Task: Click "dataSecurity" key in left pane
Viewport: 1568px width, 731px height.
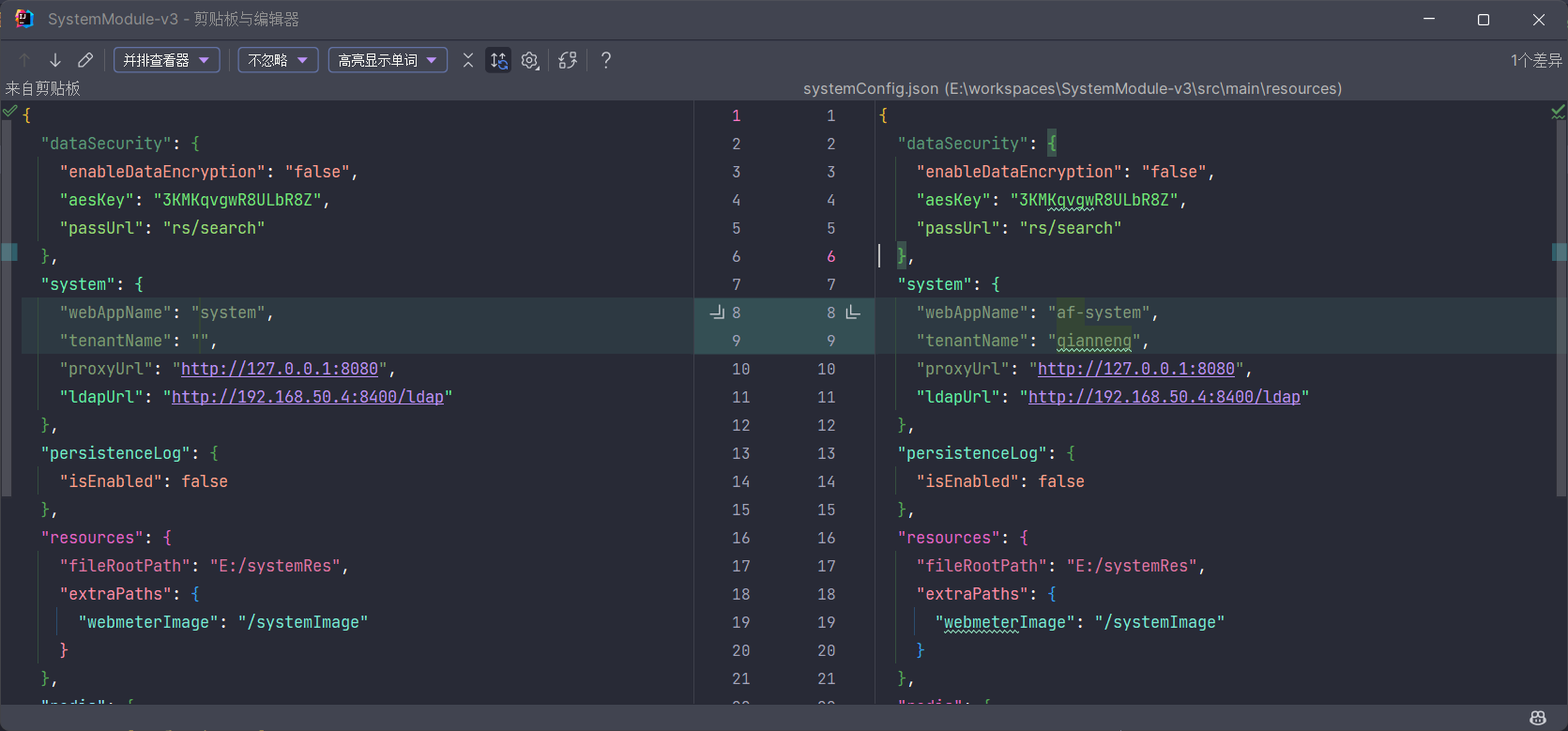Action: [106, 144]
